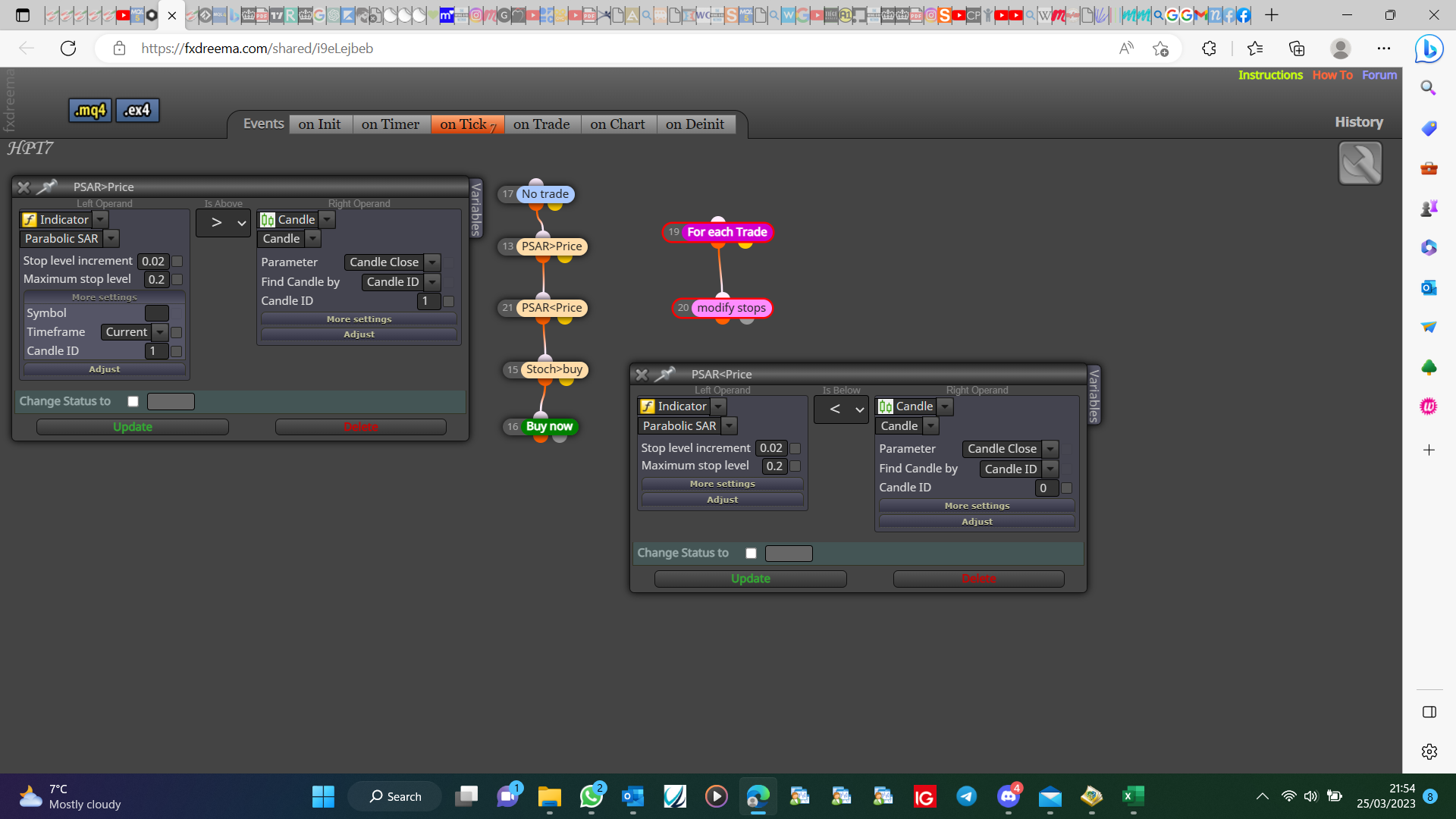1456x819 pixels.
Task: Click the pin icon on PSAR>Price panel
Action: click(x=47, y=187)
